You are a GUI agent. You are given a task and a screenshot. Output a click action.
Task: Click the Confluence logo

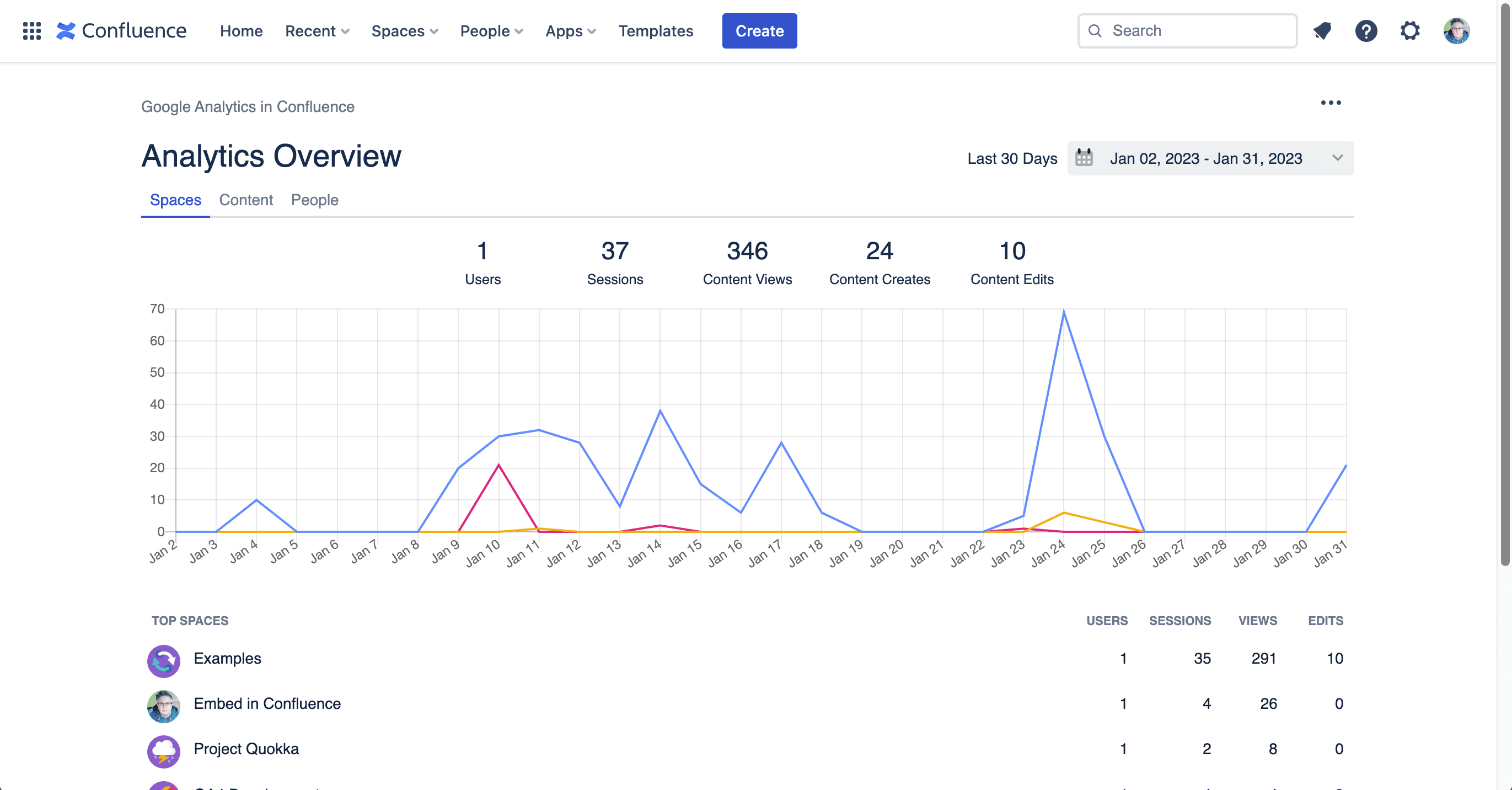click(x=121, y=30)
